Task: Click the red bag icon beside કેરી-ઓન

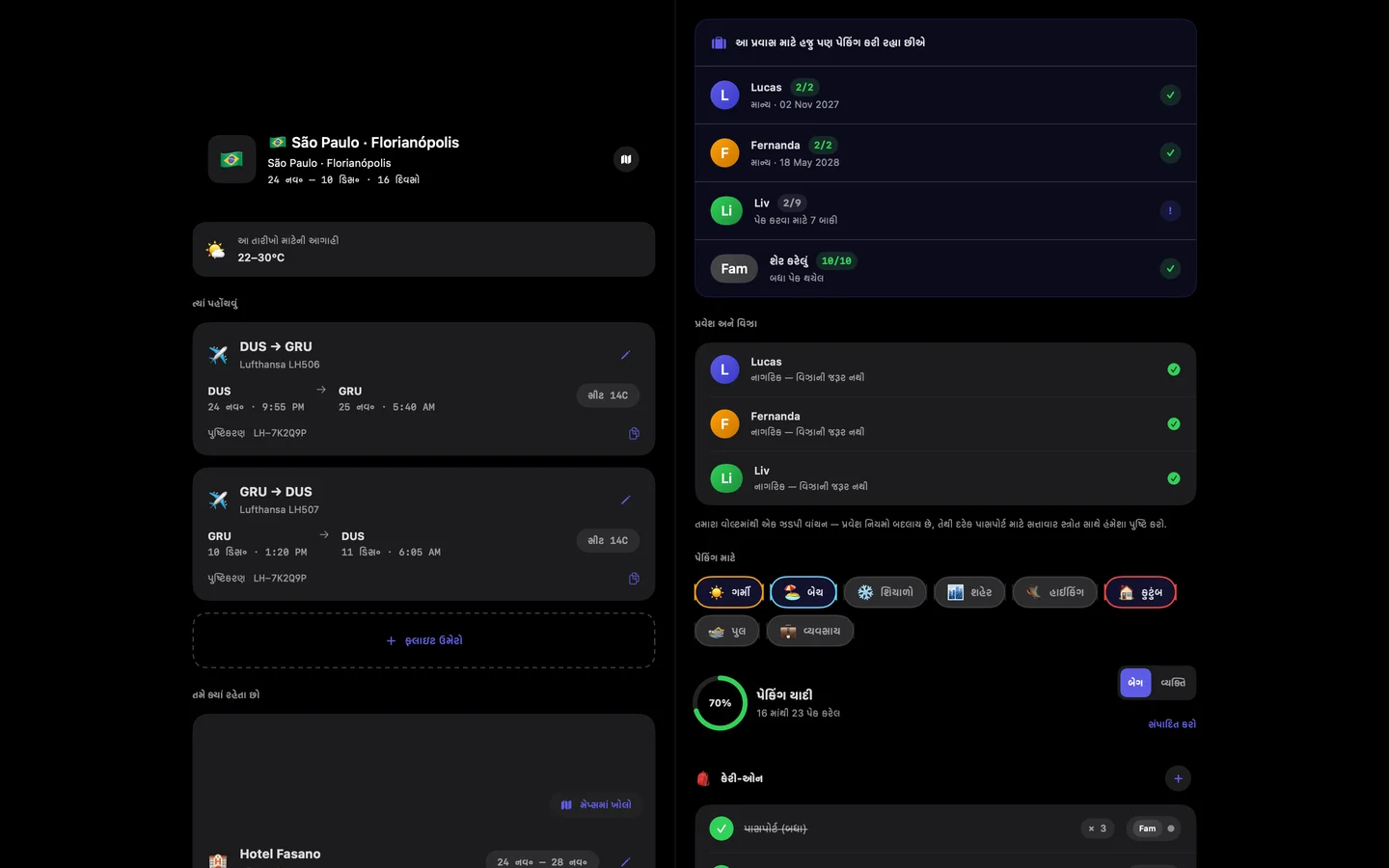Action: 703,778
